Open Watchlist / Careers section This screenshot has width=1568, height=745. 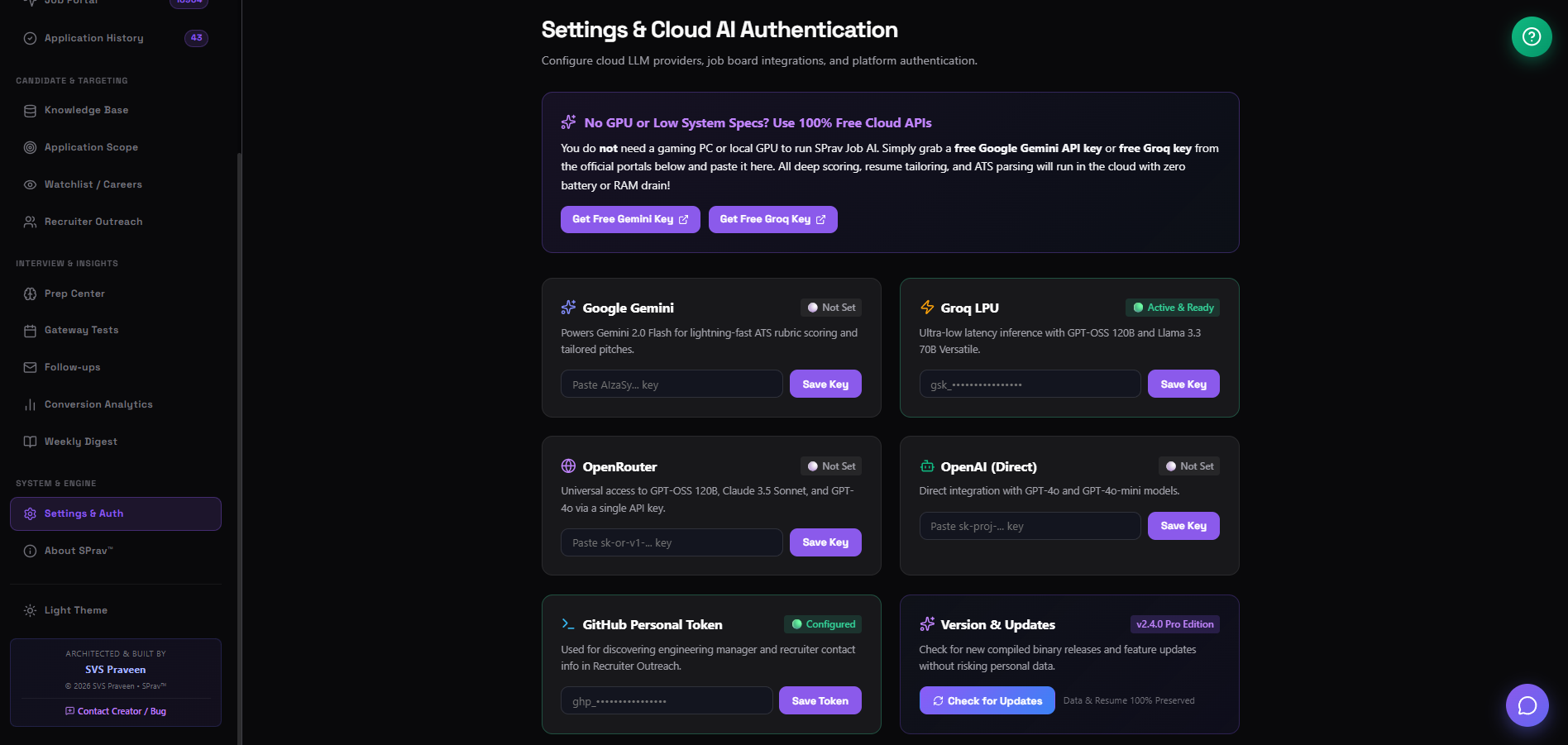[116, 184]
